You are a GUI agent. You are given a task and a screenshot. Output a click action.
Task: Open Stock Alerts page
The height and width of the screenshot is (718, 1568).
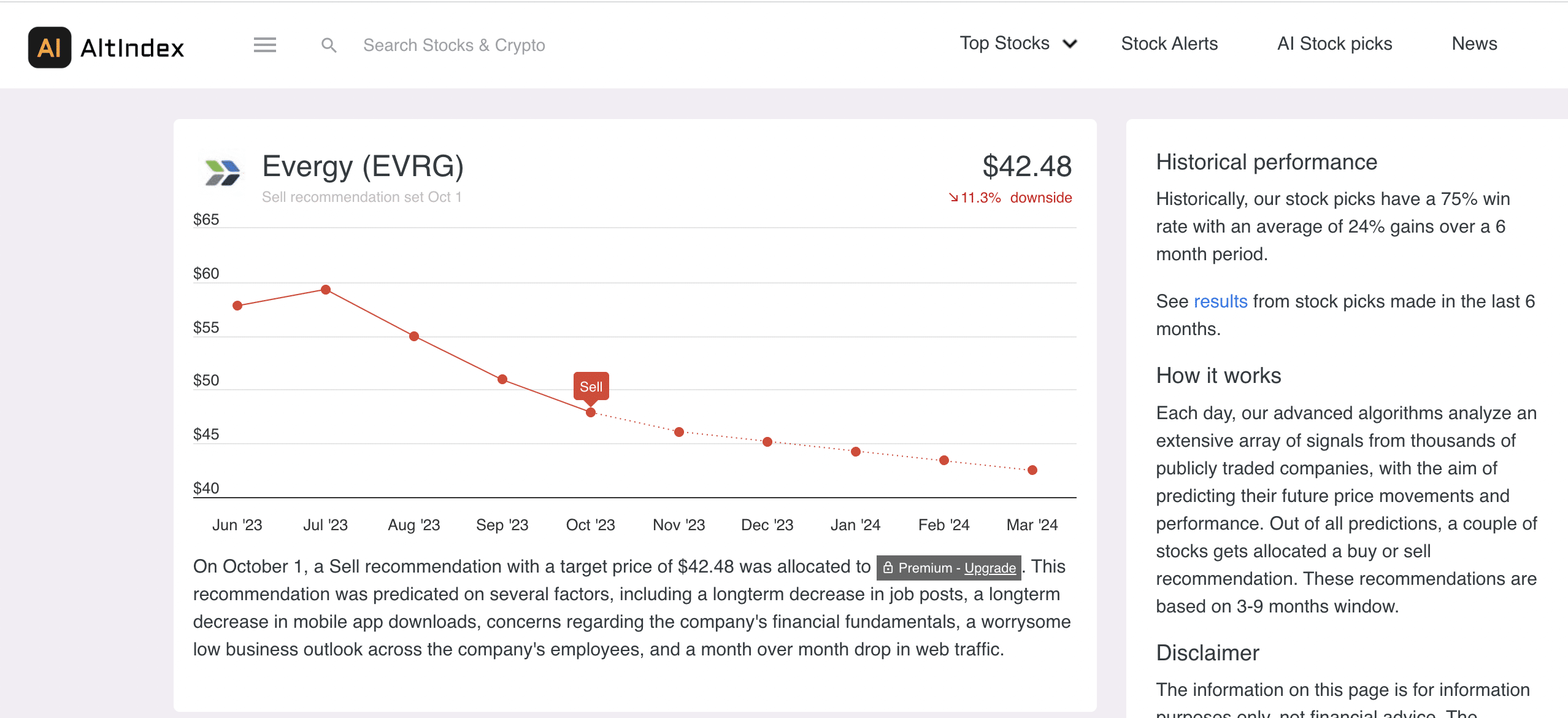click(1169, 44)
